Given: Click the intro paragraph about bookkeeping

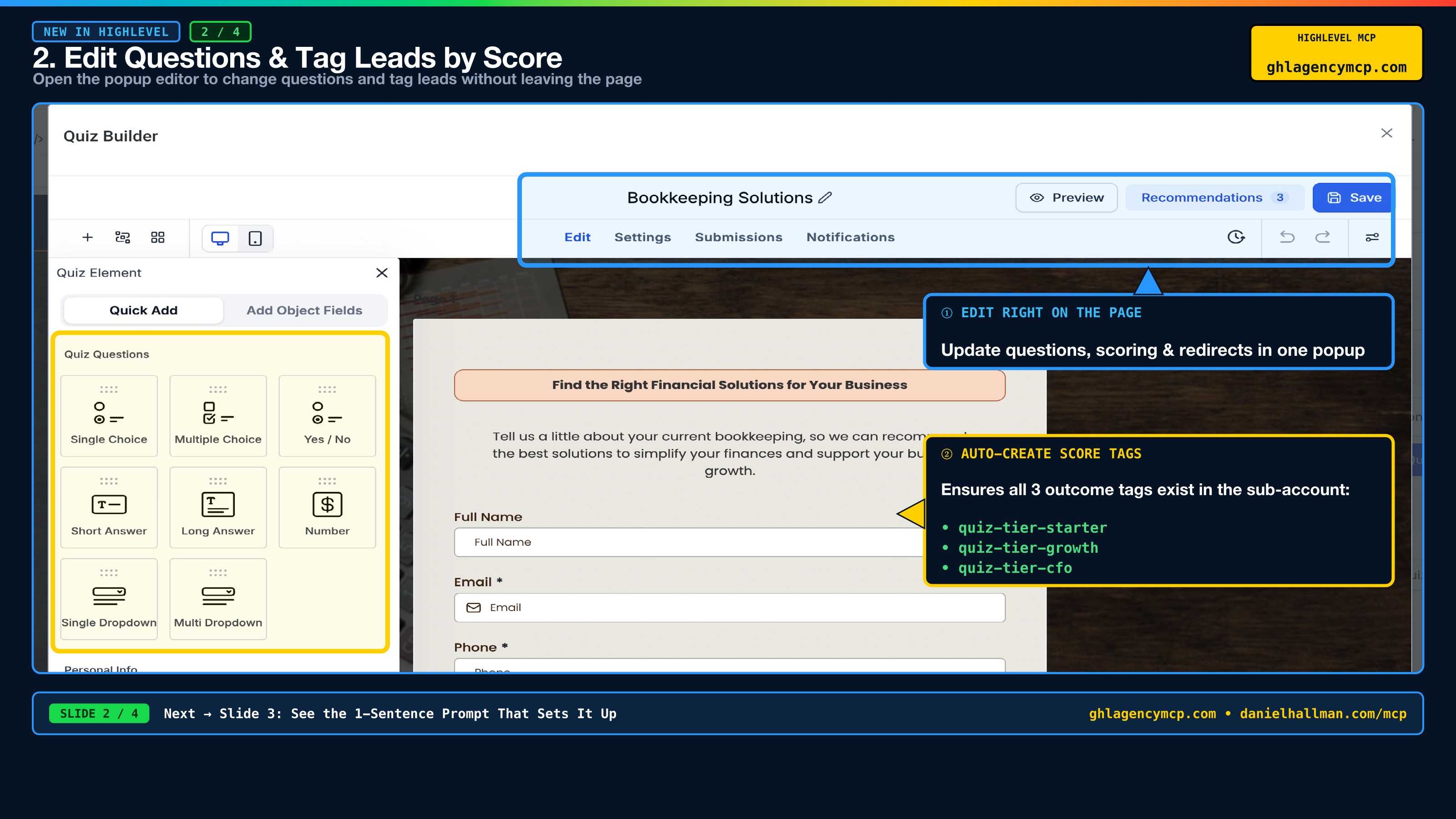Looking at the screenshot, I should pyautogui.click(x=708, y=453).
